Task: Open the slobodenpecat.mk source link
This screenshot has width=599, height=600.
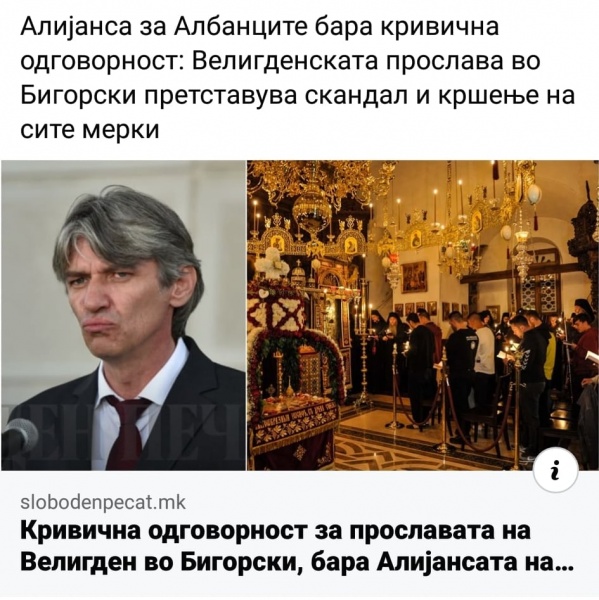Action: point(103,502)
